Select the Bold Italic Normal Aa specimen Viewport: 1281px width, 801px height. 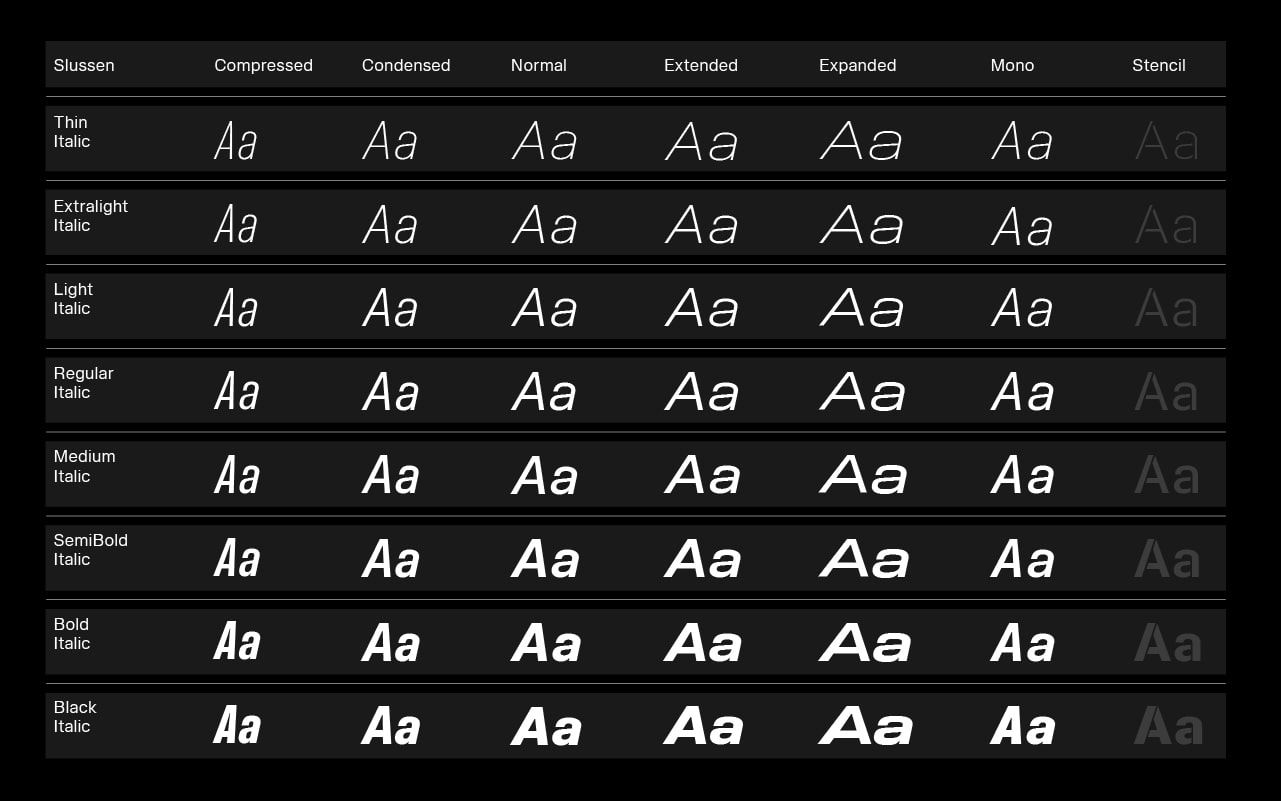(546, 643)
